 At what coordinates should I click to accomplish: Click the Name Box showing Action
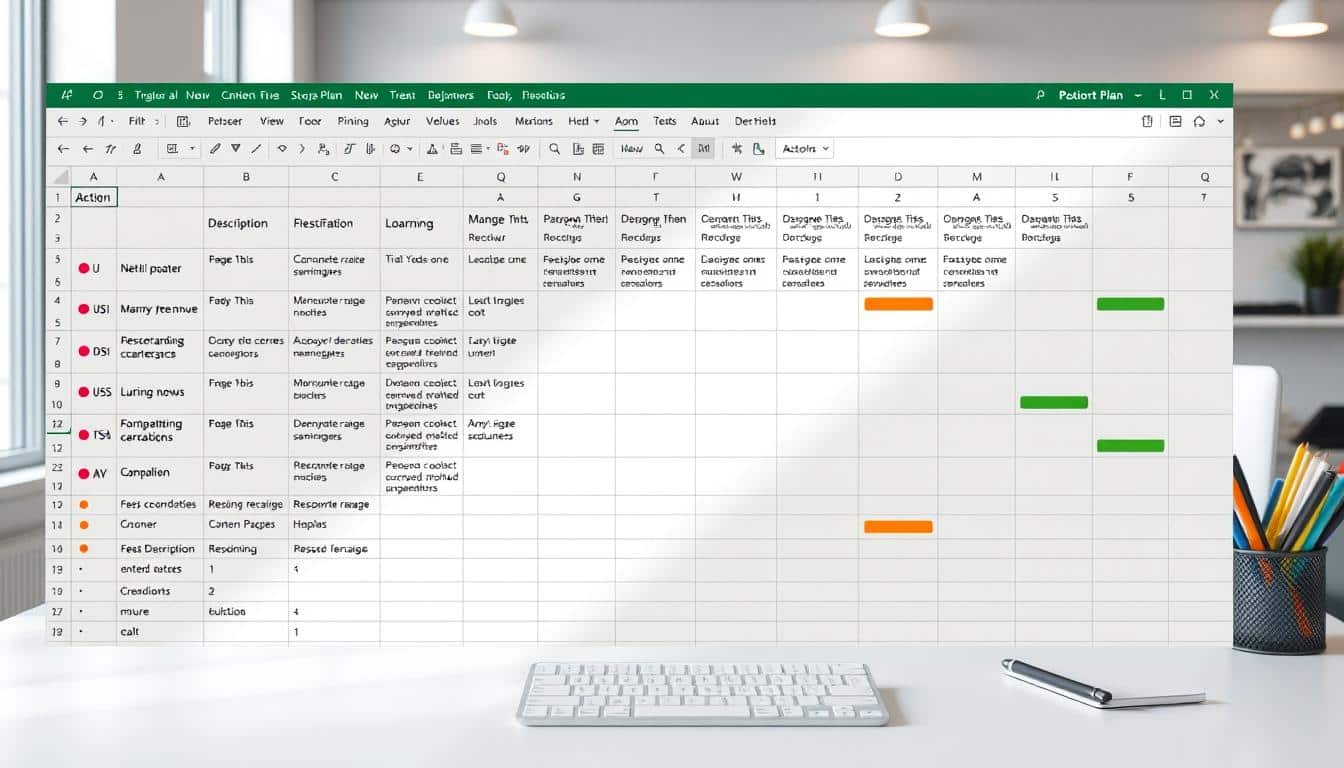click(x=94, y=197)
